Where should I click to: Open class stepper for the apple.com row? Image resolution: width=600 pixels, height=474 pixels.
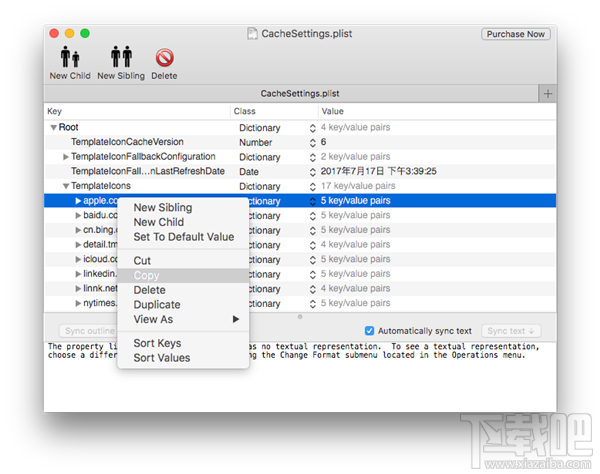tap(313, 201)
